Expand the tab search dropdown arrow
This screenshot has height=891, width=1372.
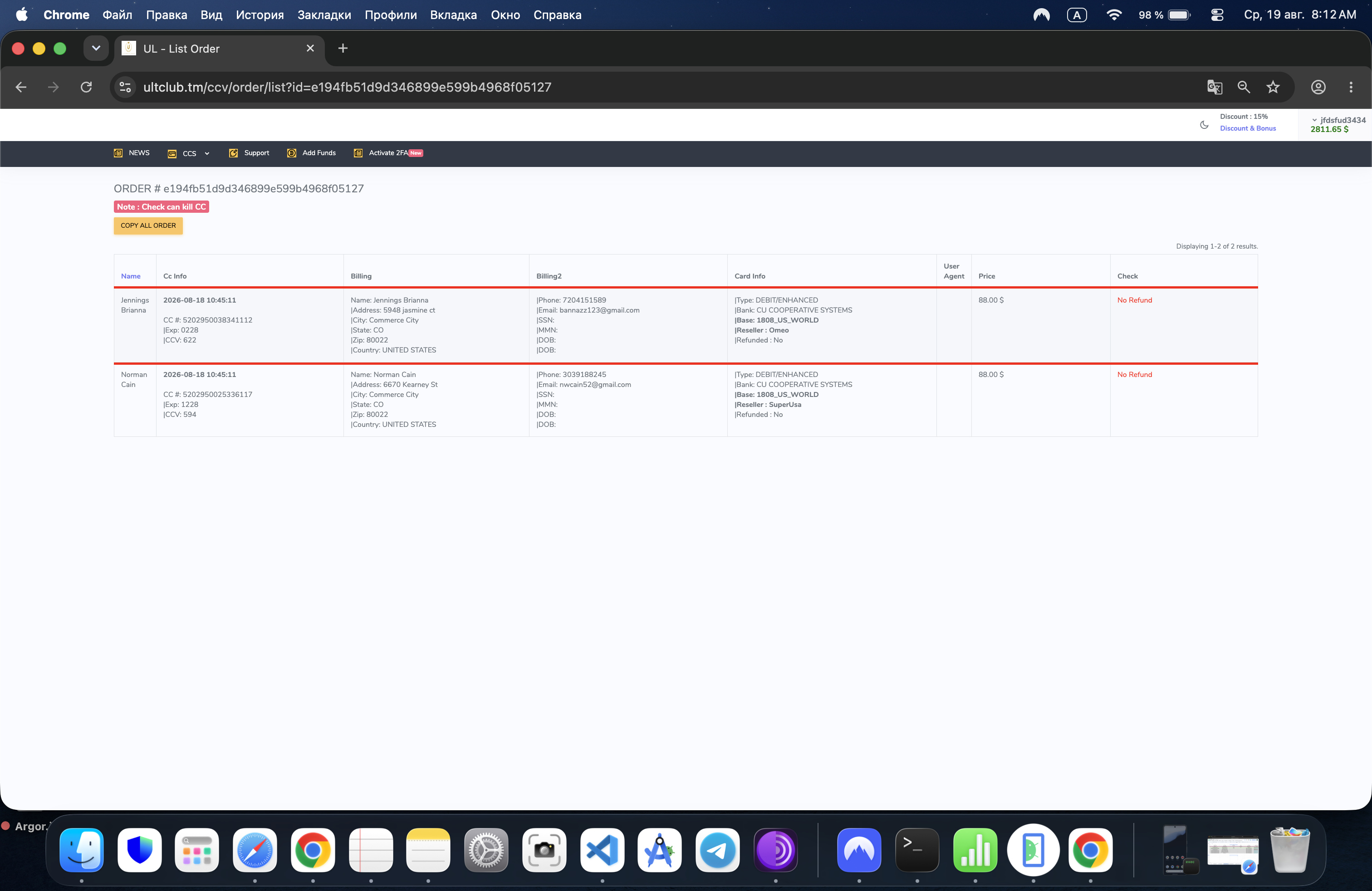click(96, 49)
